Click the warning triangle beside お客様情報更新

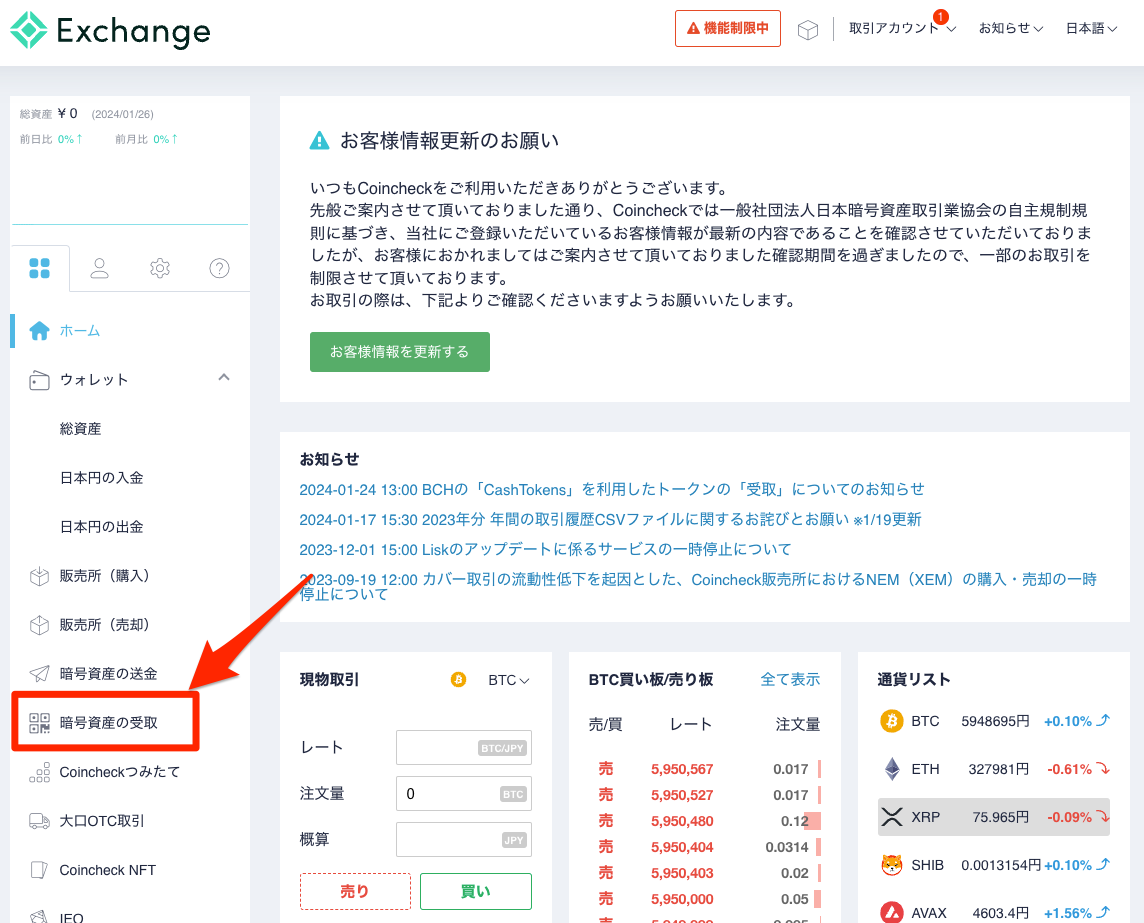[x=320, y=140]
